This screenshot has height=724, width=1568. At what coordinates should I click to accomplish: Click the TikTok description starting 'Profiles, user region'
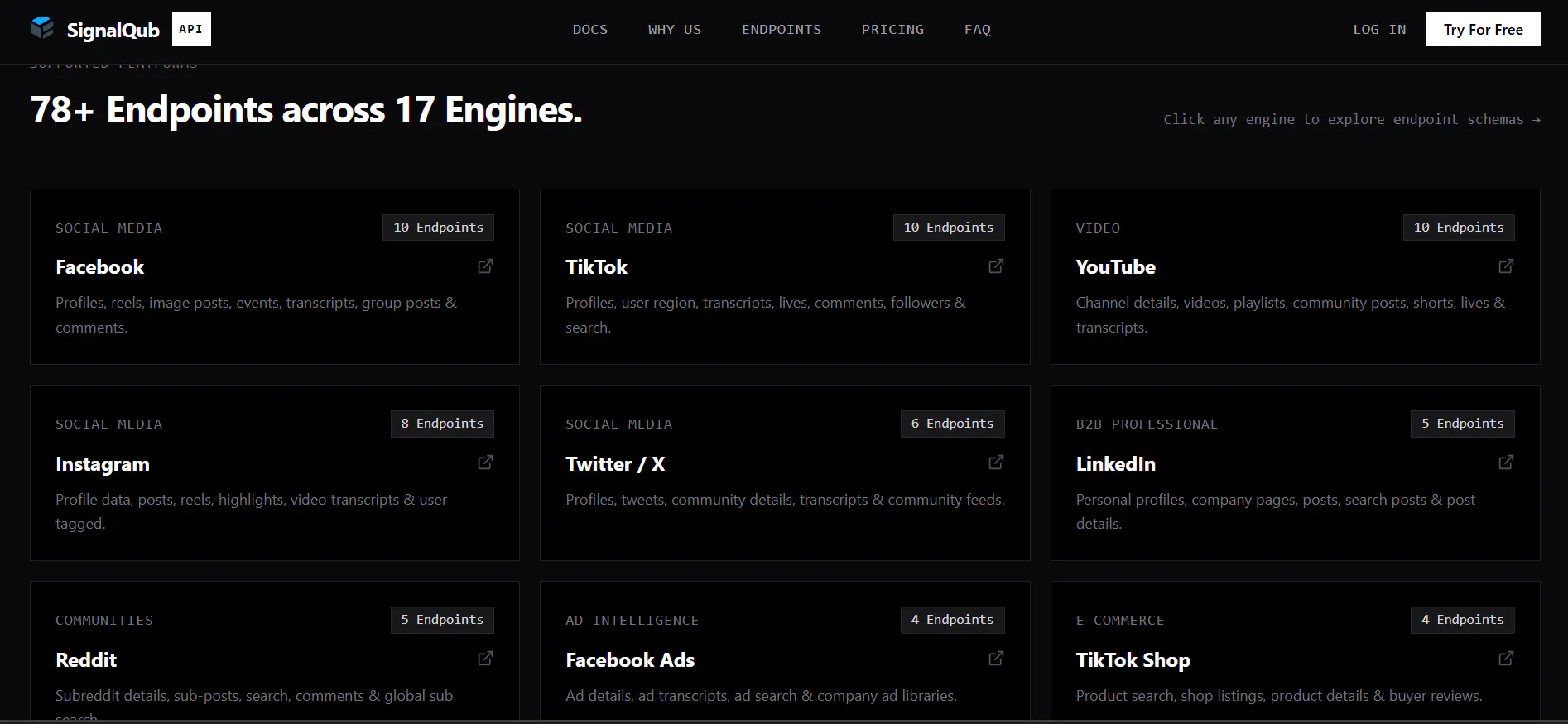[x=766, y=315]
